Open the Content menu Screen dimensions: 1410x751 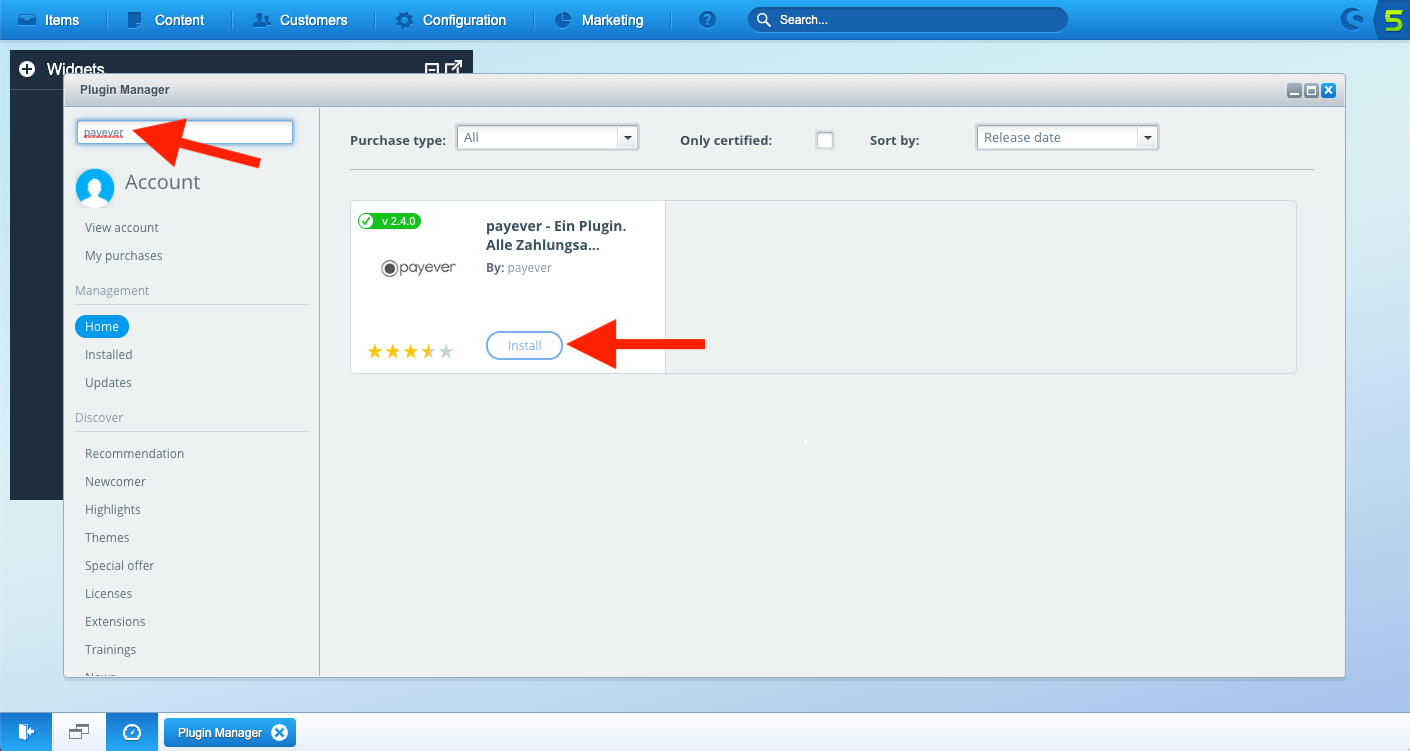coord(166,20)
